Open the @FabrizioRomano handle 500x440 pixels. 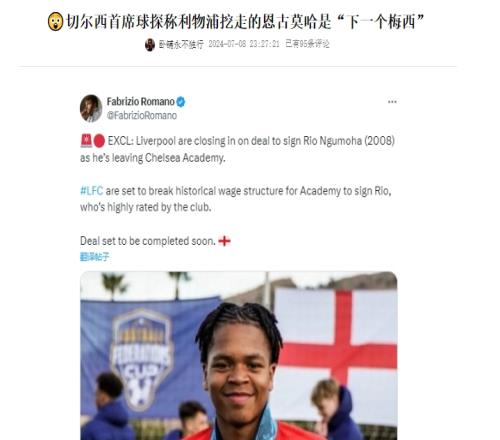(x=142, y=116)
